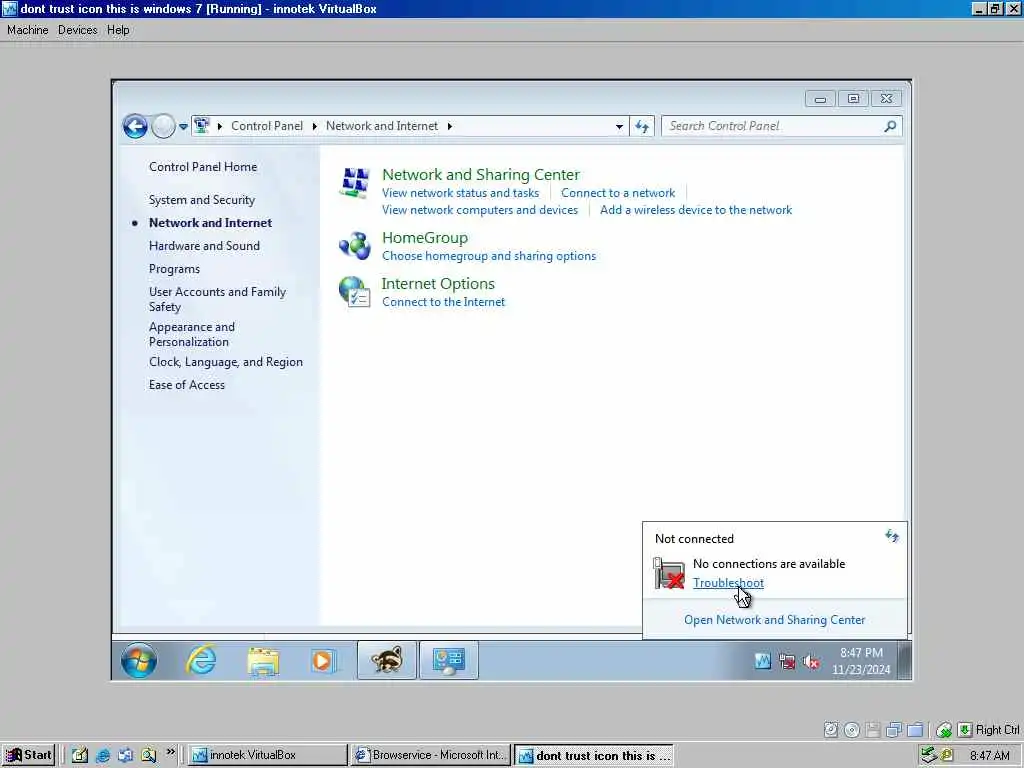The width and height of the screenshot is (1024, 768).
Task: Go back with the blue Back arrow
Action: [135, 126]
